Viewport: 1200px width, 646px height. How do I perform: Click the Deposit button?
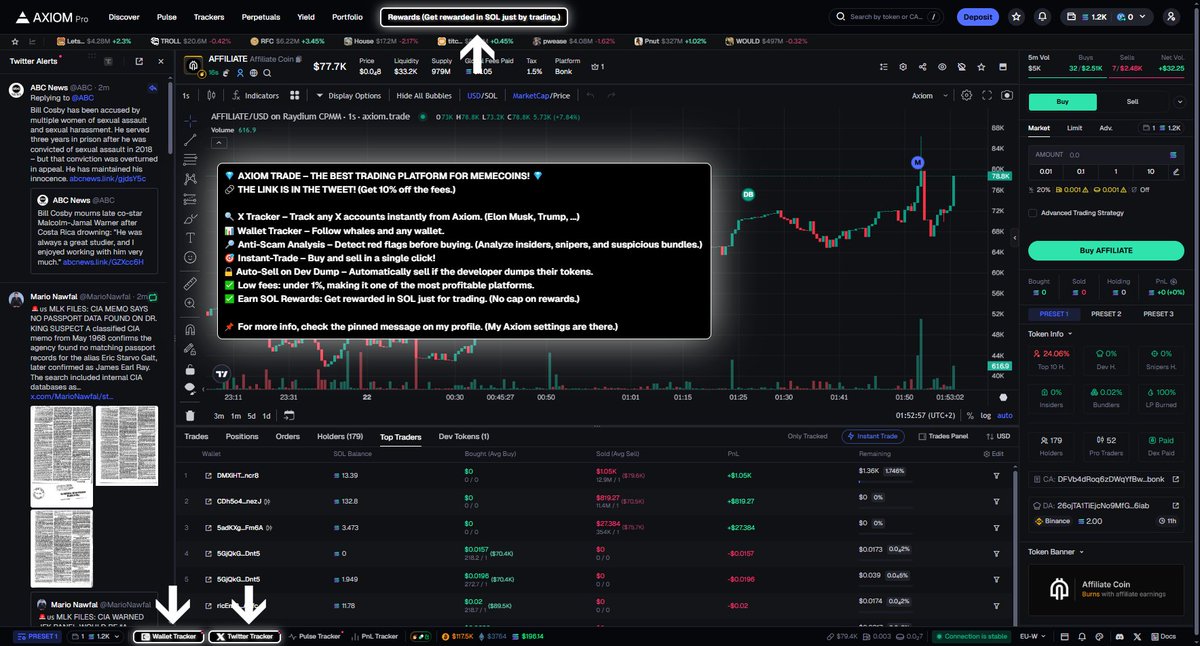point(977,17)
